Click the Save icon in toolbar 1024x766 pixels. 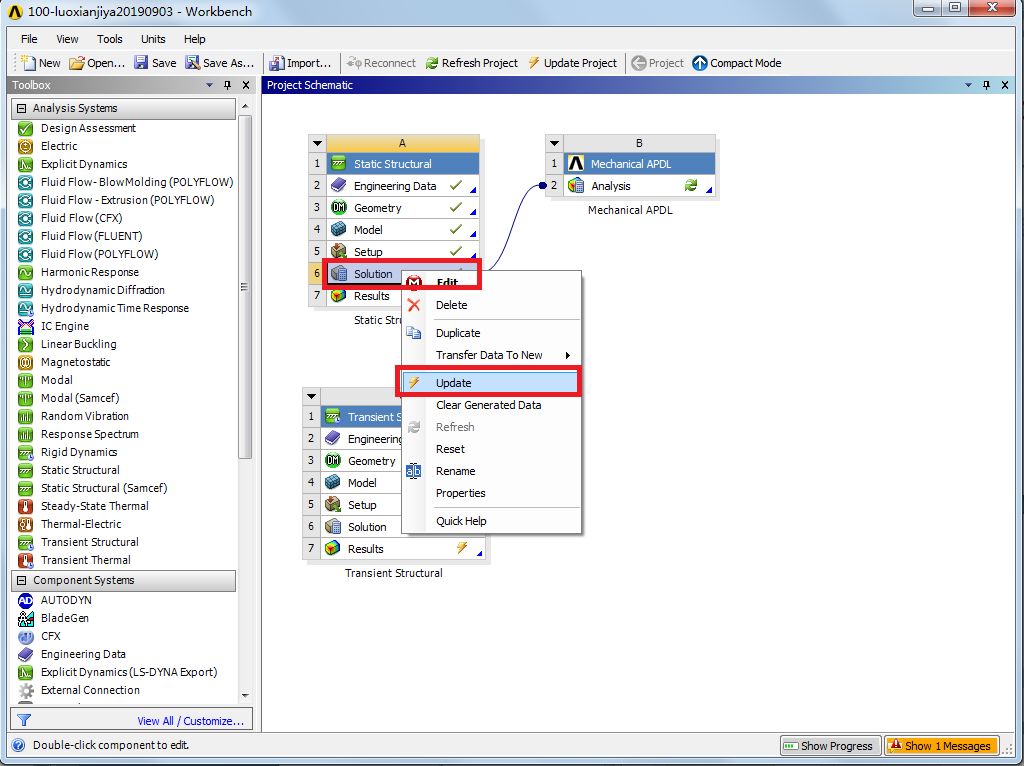(x=142, y=63)
